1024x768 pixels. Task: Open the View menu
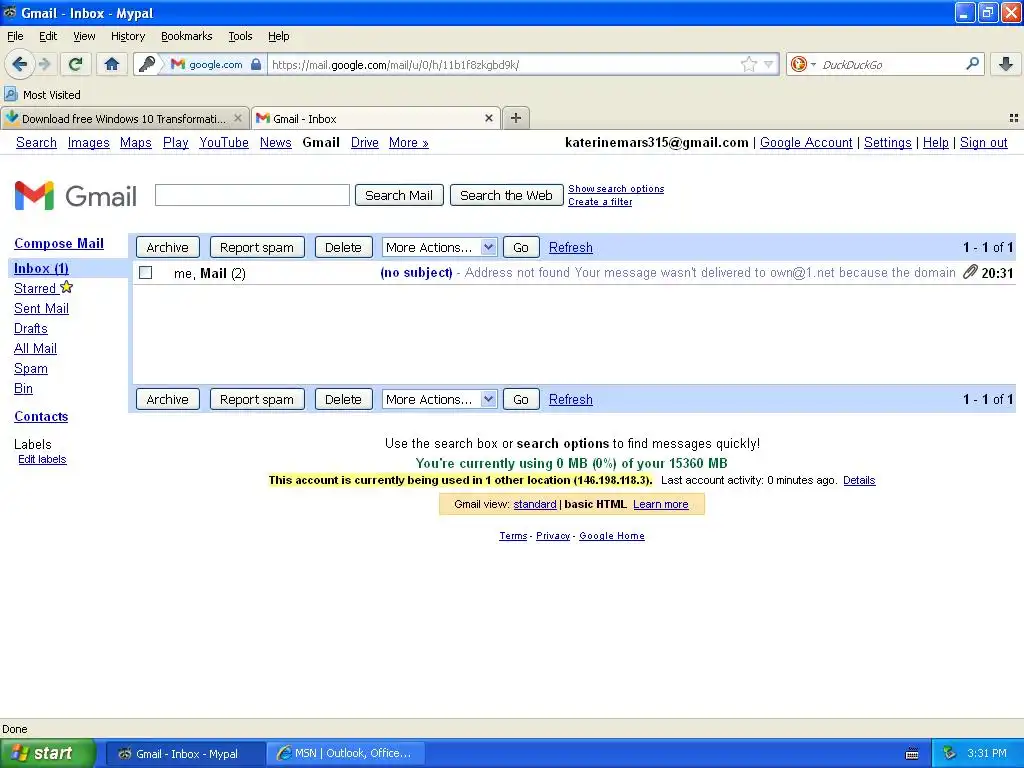84,36
